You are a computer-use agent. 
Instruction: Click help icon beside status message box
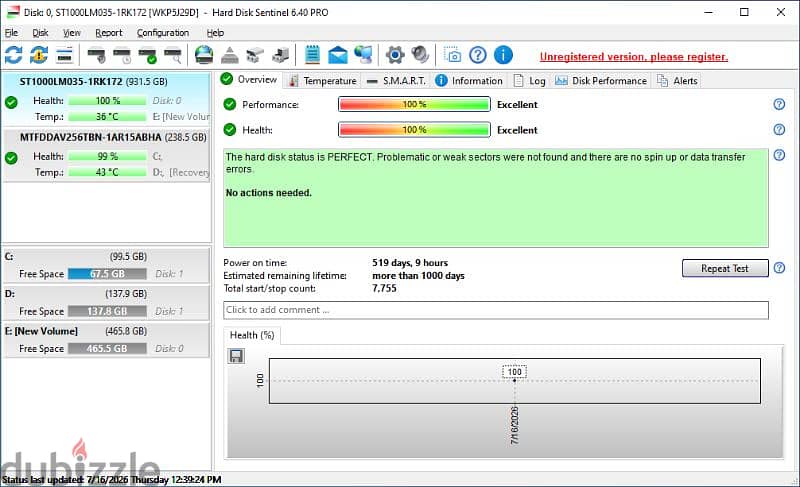pyautogui.click(x=779, y=155)
